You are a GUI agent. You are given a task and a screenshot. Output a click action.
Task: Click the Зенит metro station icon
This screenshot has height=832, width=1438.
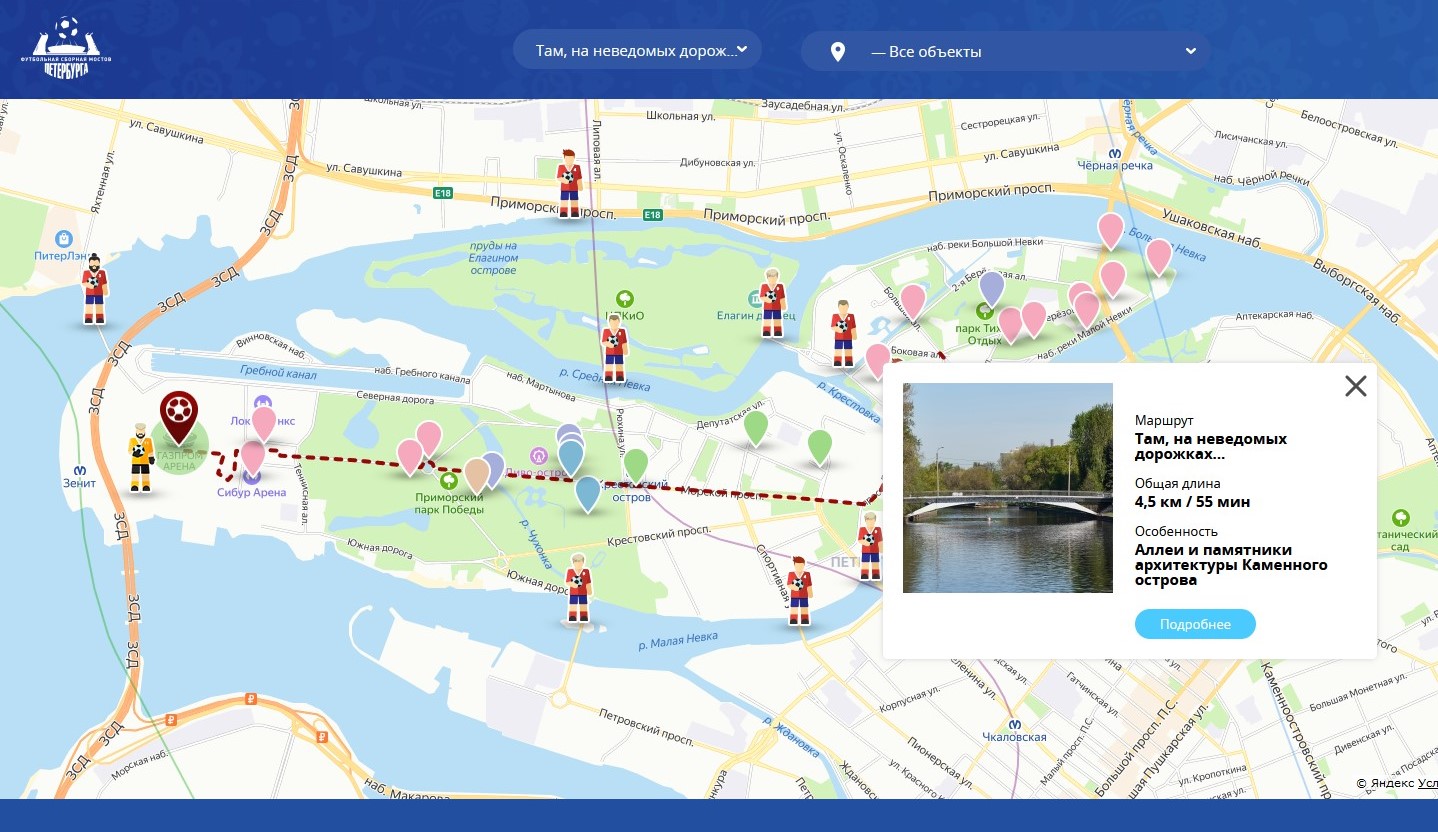[x=79, y=469]
